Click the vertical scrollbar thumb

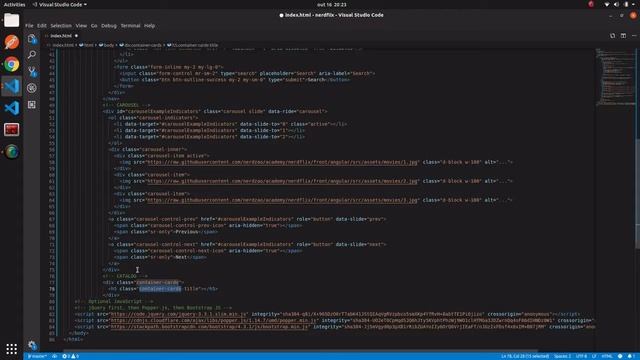point(638,194)
